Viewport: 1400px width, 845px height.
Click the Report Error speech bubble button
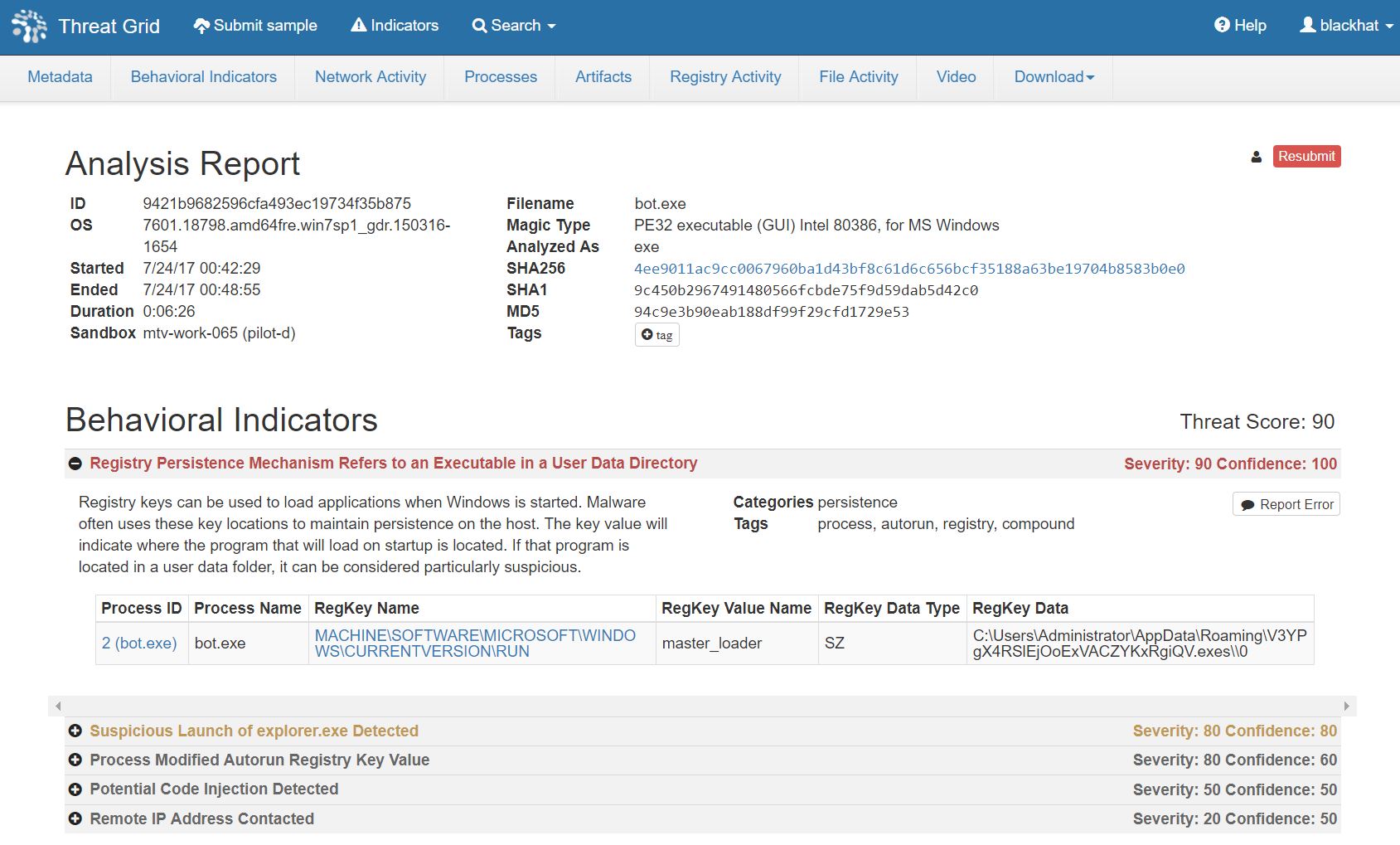coord(1286,504)
